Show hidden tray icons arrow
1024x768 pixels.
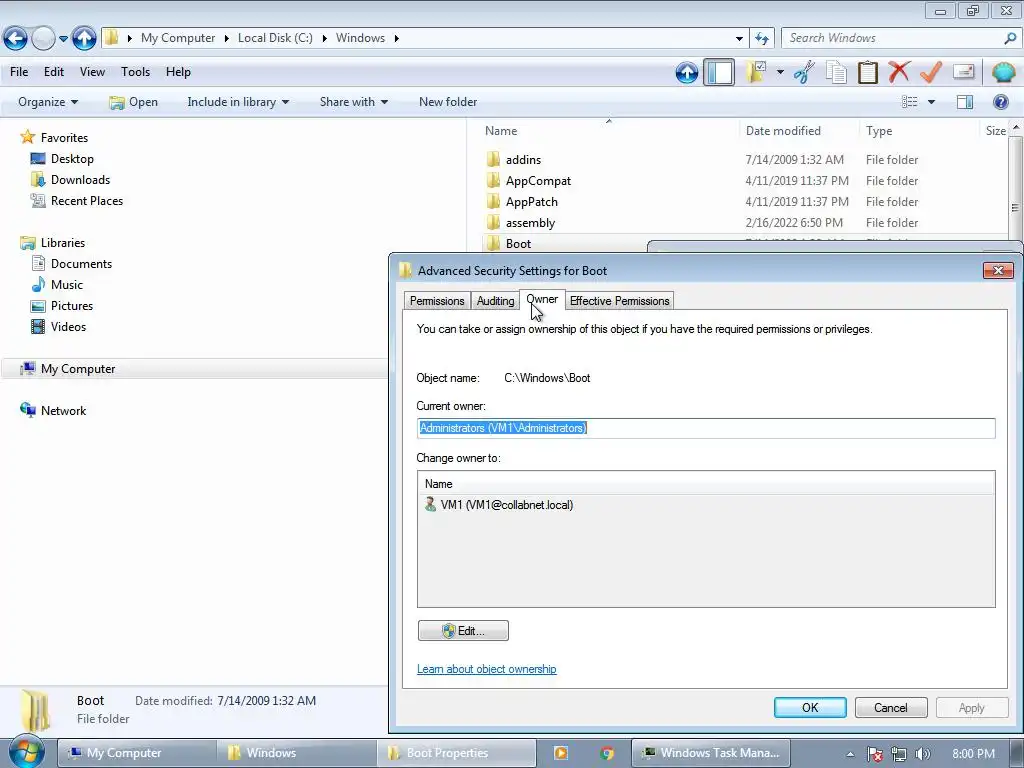[x=850, y=754]
